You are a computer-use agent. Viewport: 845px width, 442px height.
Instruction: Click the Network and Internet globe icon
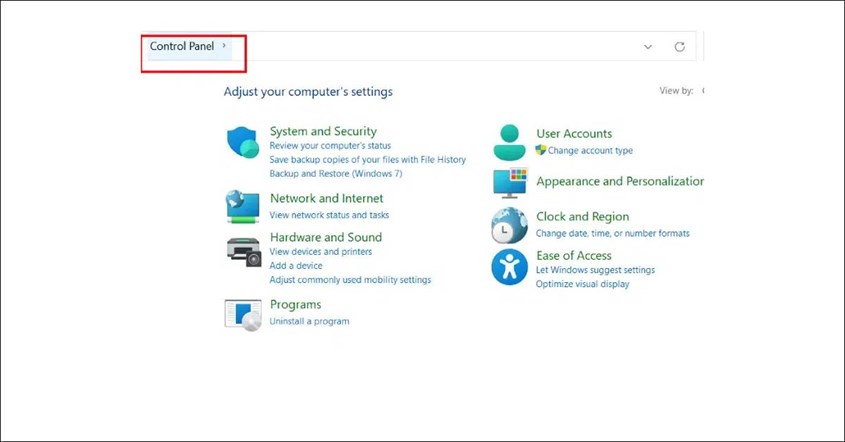pos(243,206)
